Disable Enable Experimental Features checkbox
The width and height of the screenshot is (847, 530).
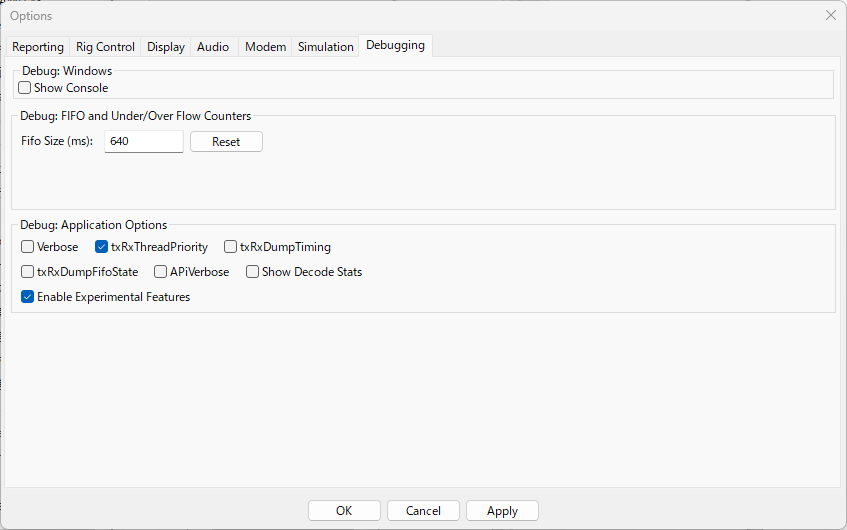pos(28,297)
